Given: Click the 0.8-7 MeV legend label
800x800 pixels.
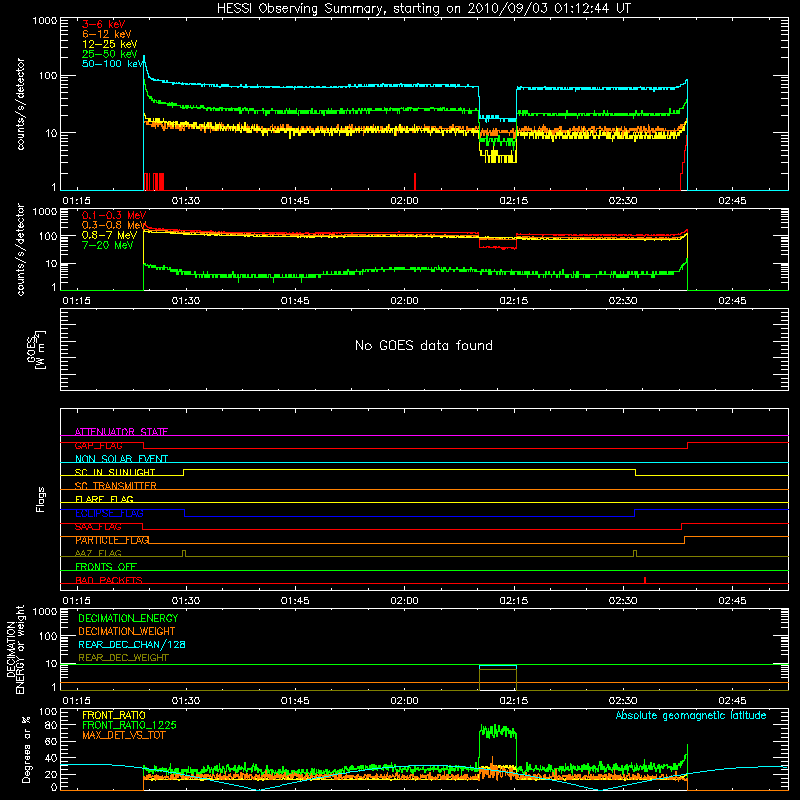Looking at the screenshot, I should click(109, 235).
